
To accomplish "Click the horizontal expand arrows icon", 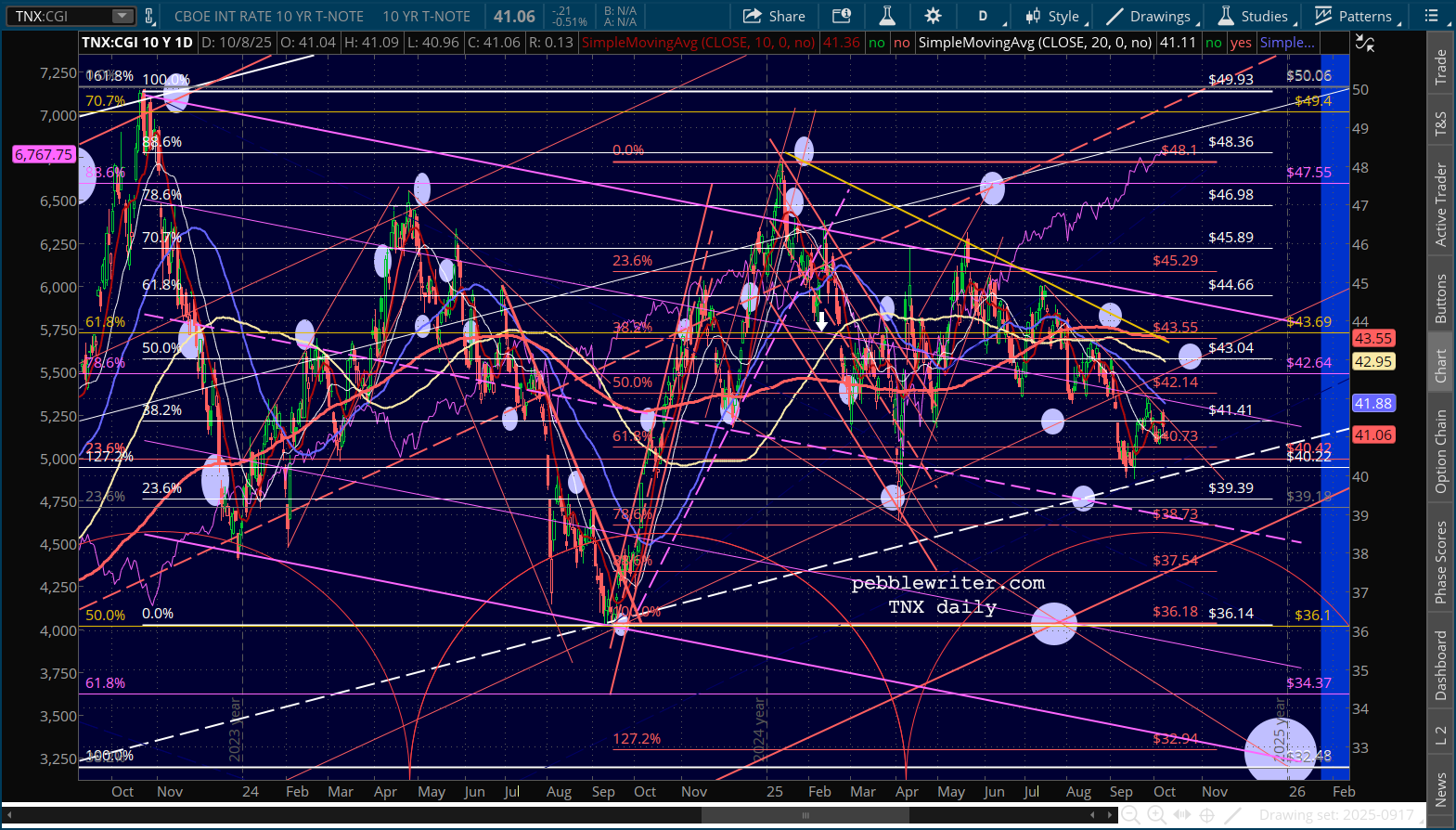I will [x=1181, y=815].
